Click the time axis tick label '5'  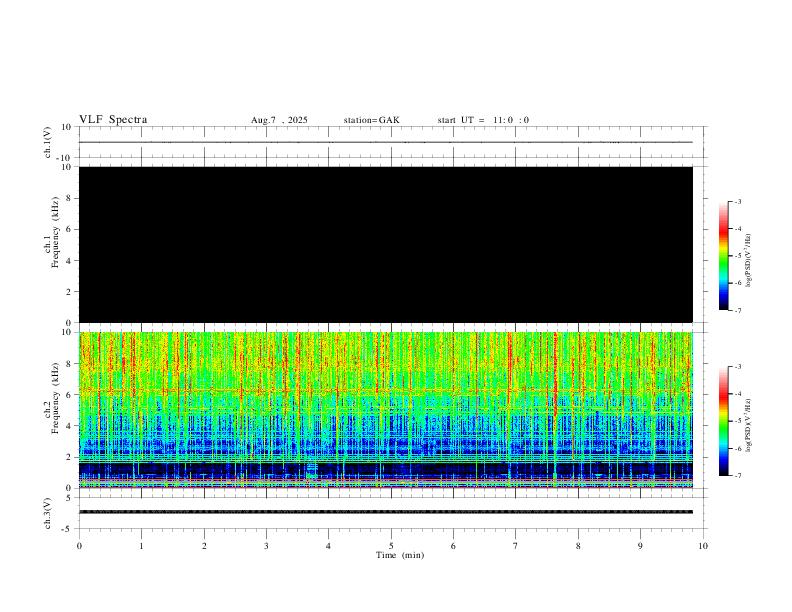(391, 546)
